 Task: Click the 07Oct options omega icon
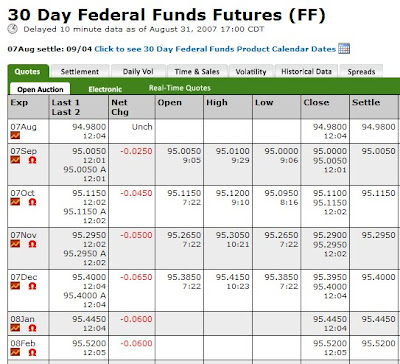(32, 202)
